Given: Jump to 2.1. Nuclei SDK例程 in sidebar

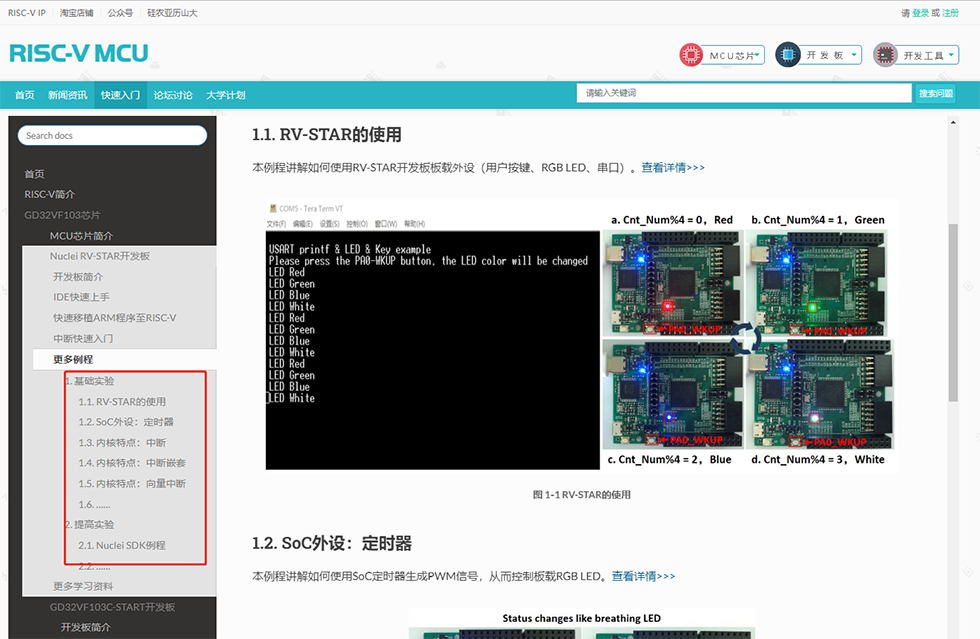Looking at the screenshot, I should coord(122,545).
